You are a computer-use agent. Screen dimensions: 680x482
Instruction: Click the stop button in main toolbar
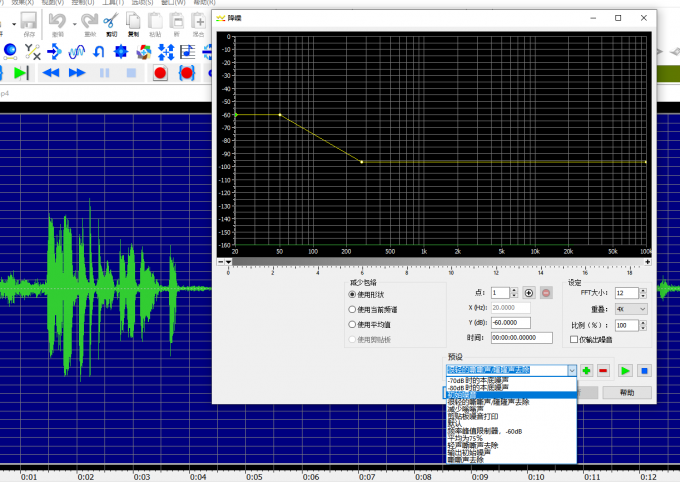(131, 73)
